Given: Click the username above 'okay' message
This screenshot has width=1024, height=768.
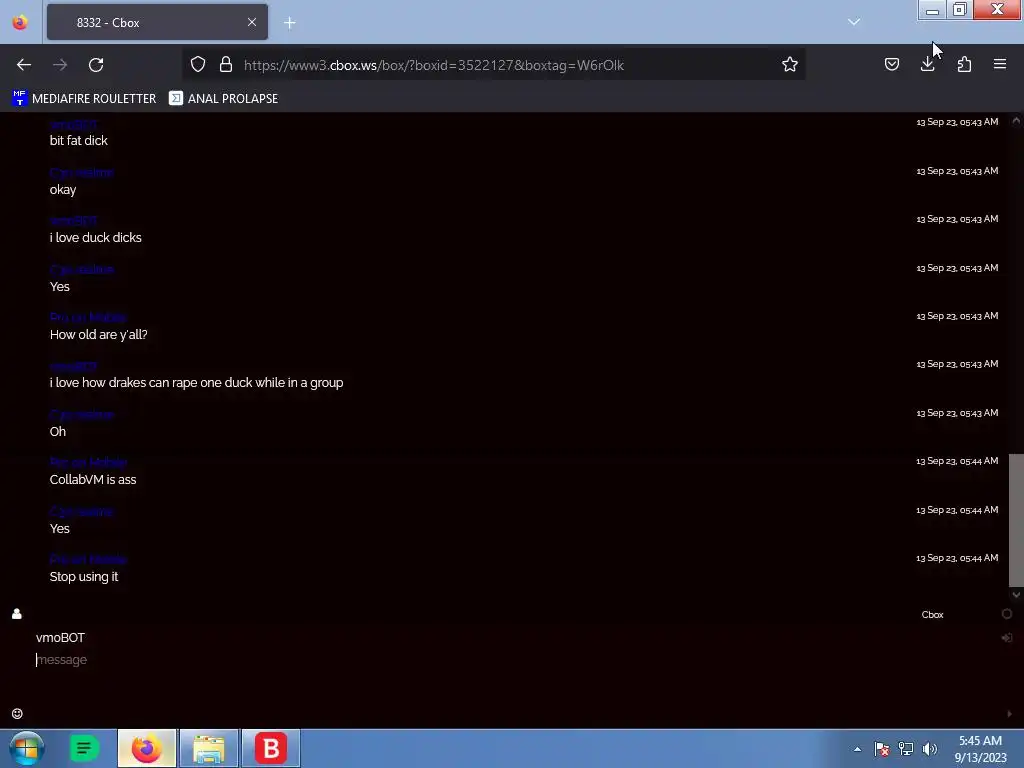Looking at the screenshot, I should pyautogui.click(x=81, y=172).
